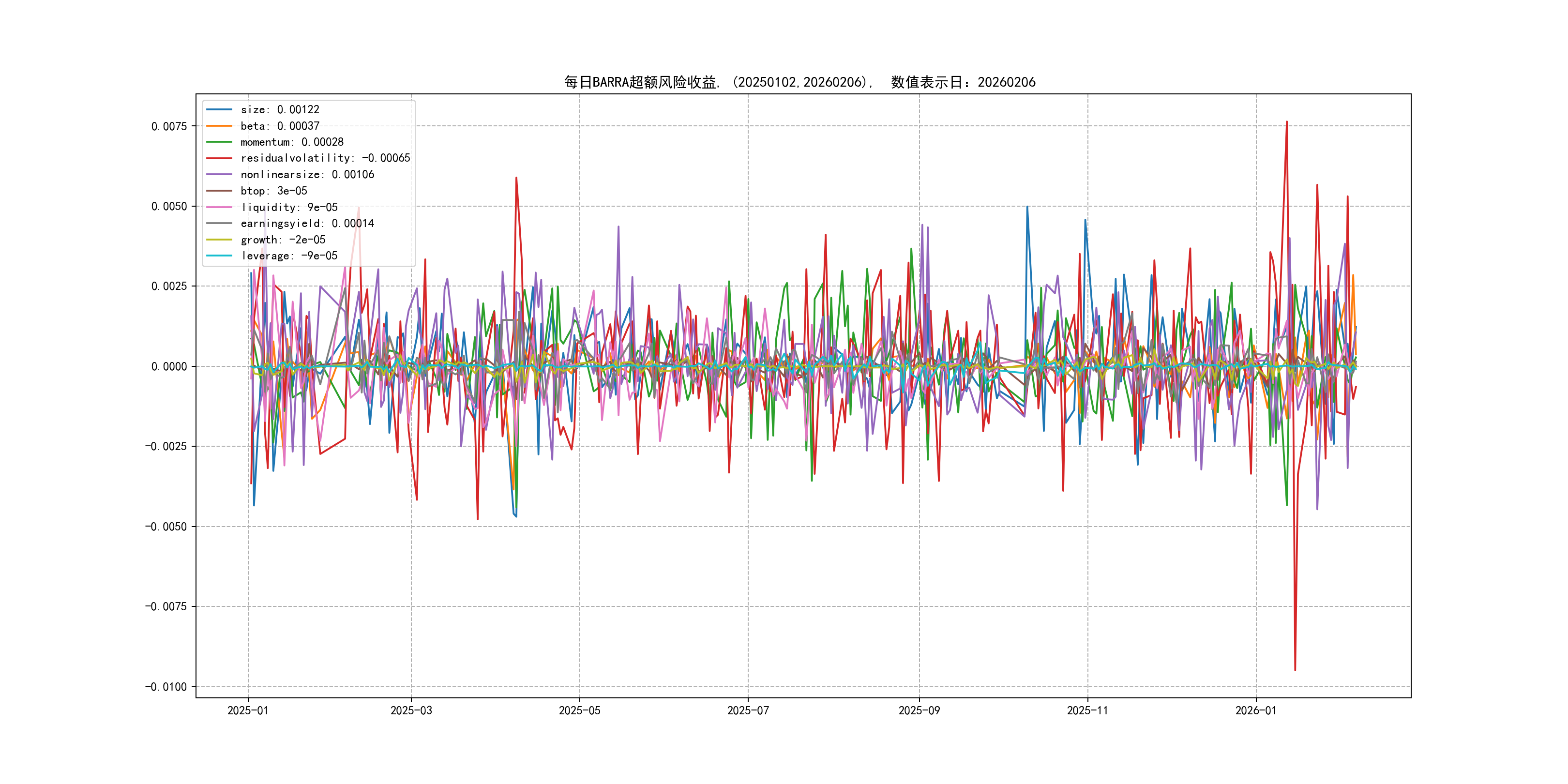
Task: Select the leverage legend entry
Action: point(288,256)
